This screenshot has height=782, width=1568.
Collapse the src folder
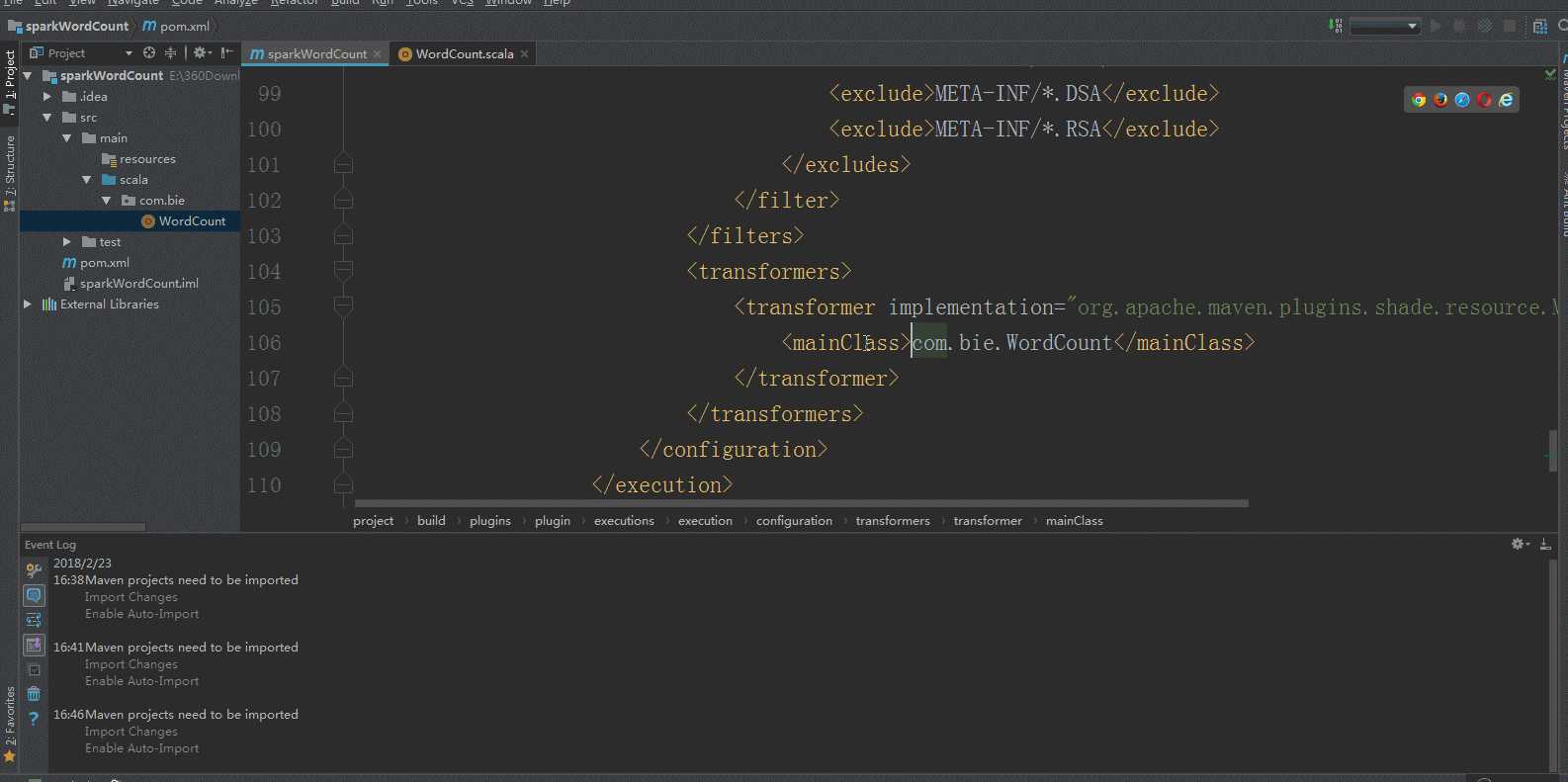(46, 118)
